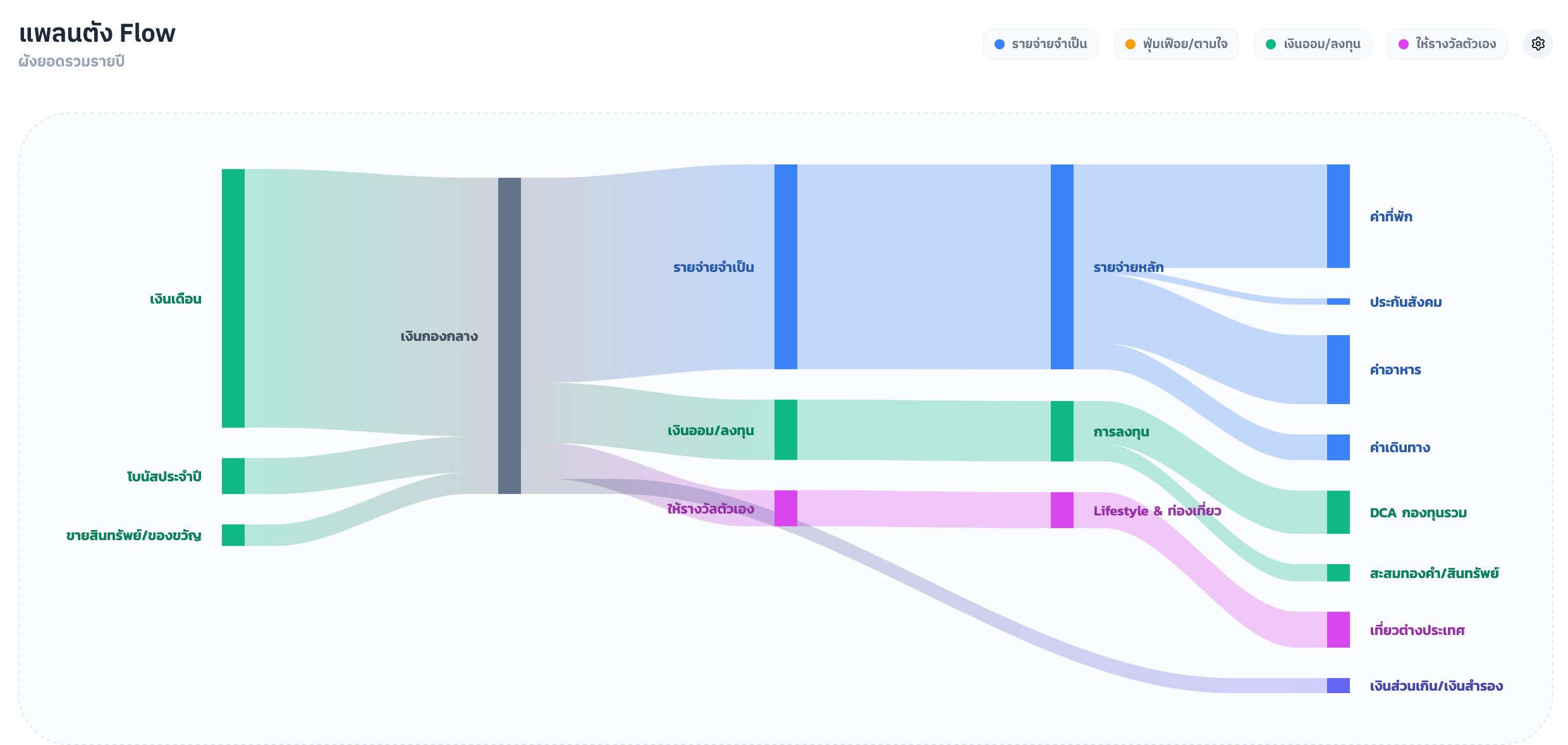Expand the เงินเดือน source node

(x=232, y=297)
